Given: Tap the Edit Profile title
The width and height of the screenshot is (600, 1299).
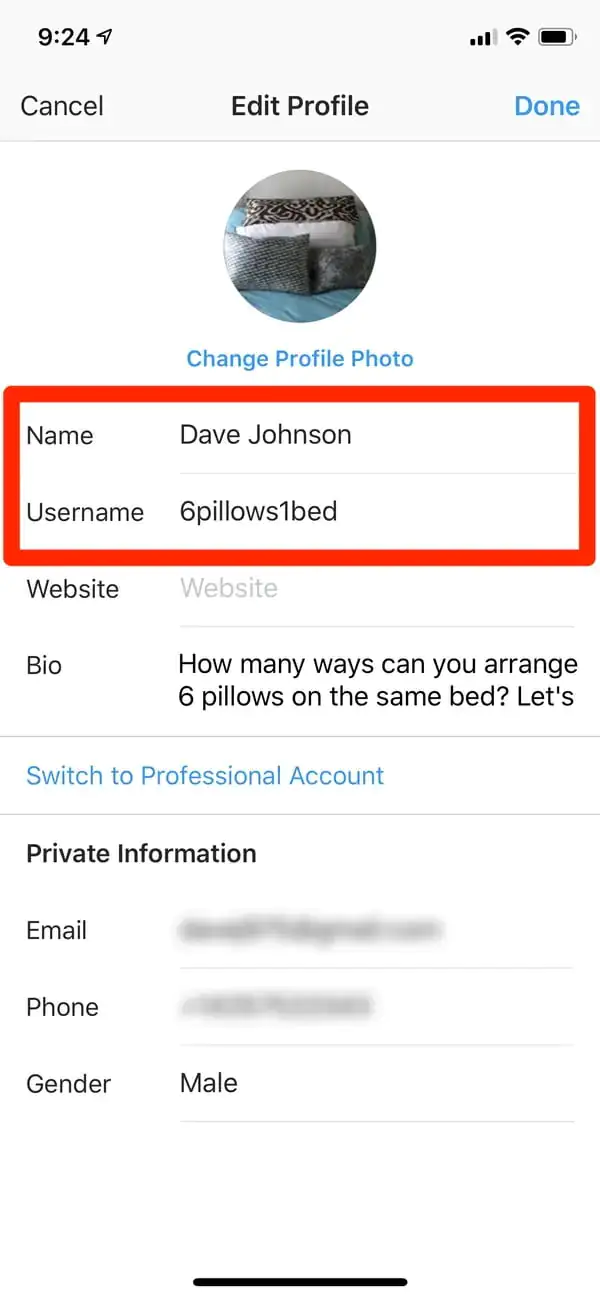Looking at the screenshot, I should (300, 106).
